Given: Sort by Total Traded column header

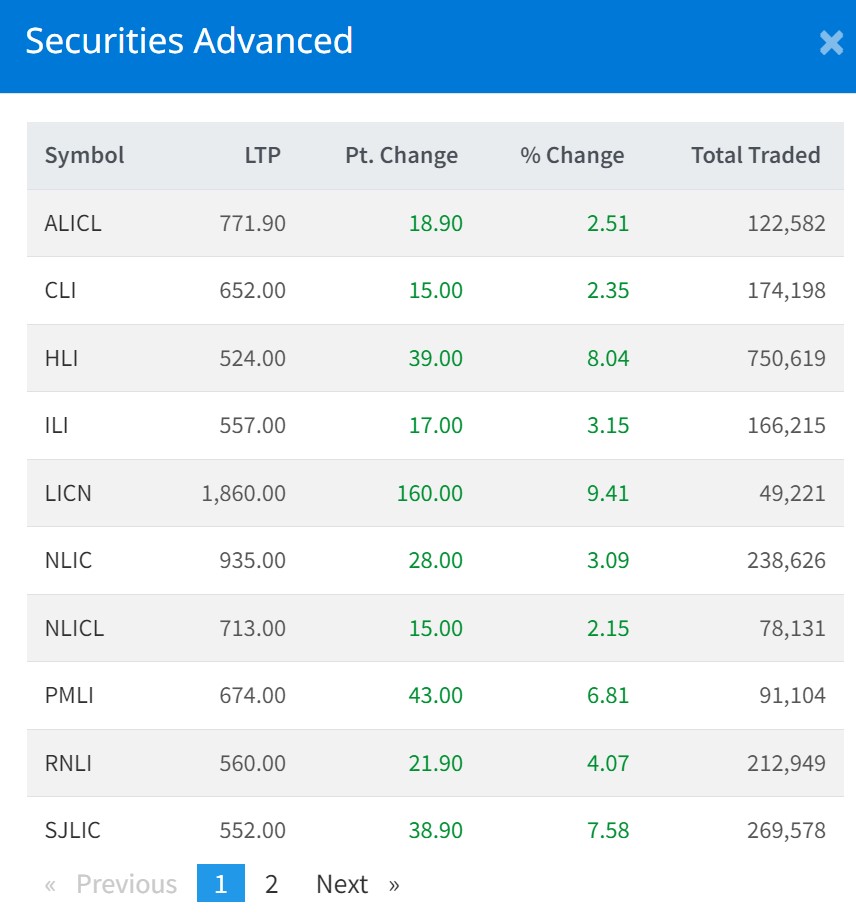Looking at the screenshot, I should click(x=755, y=155).
